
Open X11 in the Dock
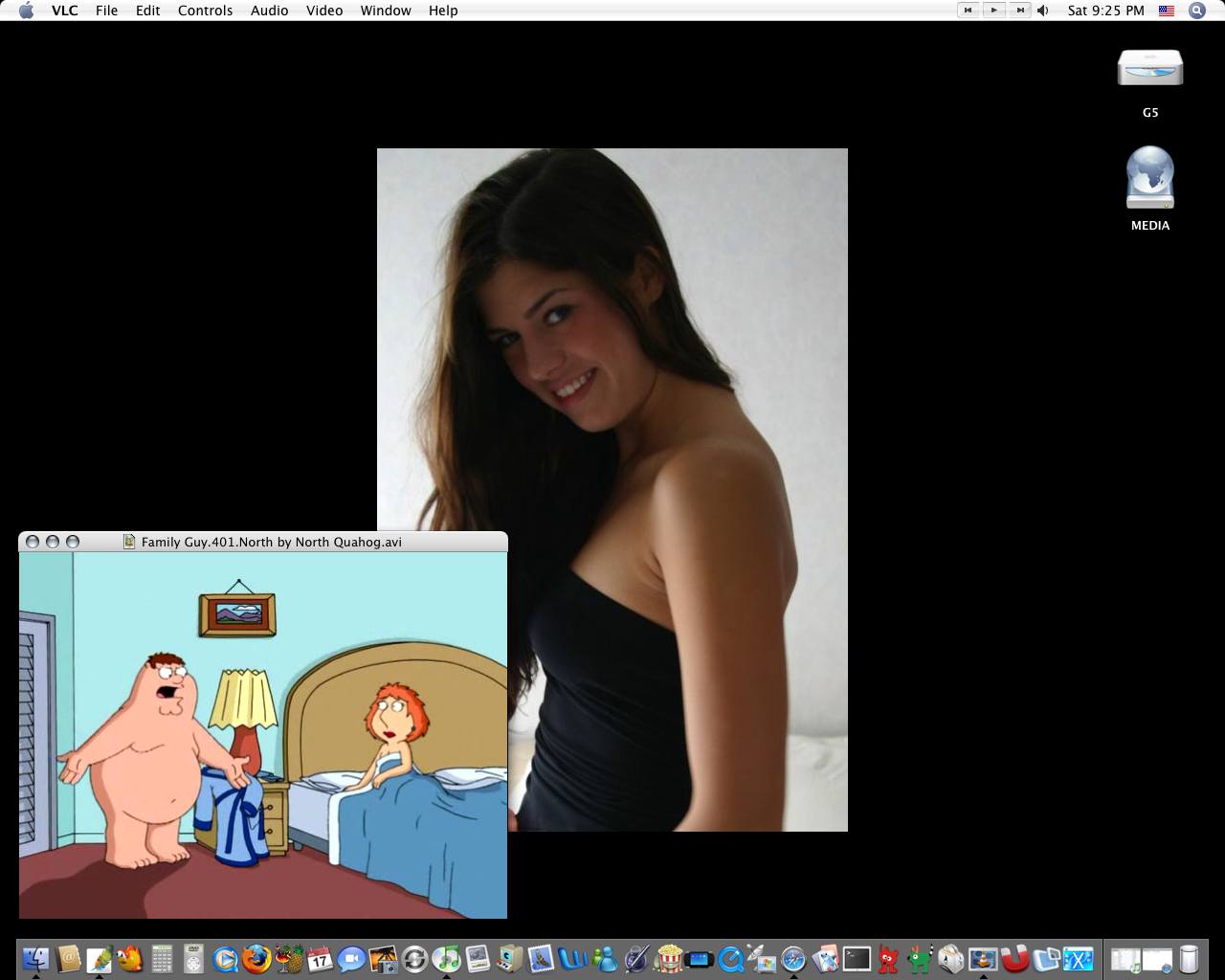(x=1079, y=959)
